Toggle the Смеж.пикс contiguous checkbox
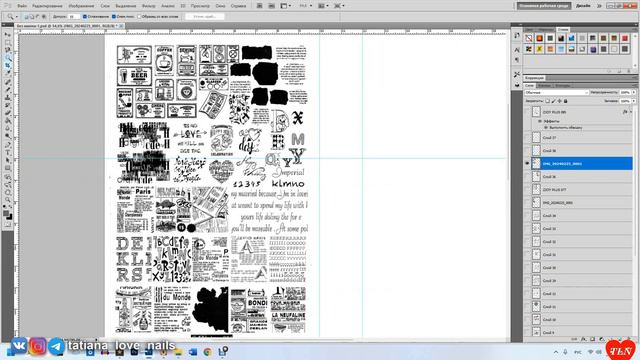 [114, 17]
